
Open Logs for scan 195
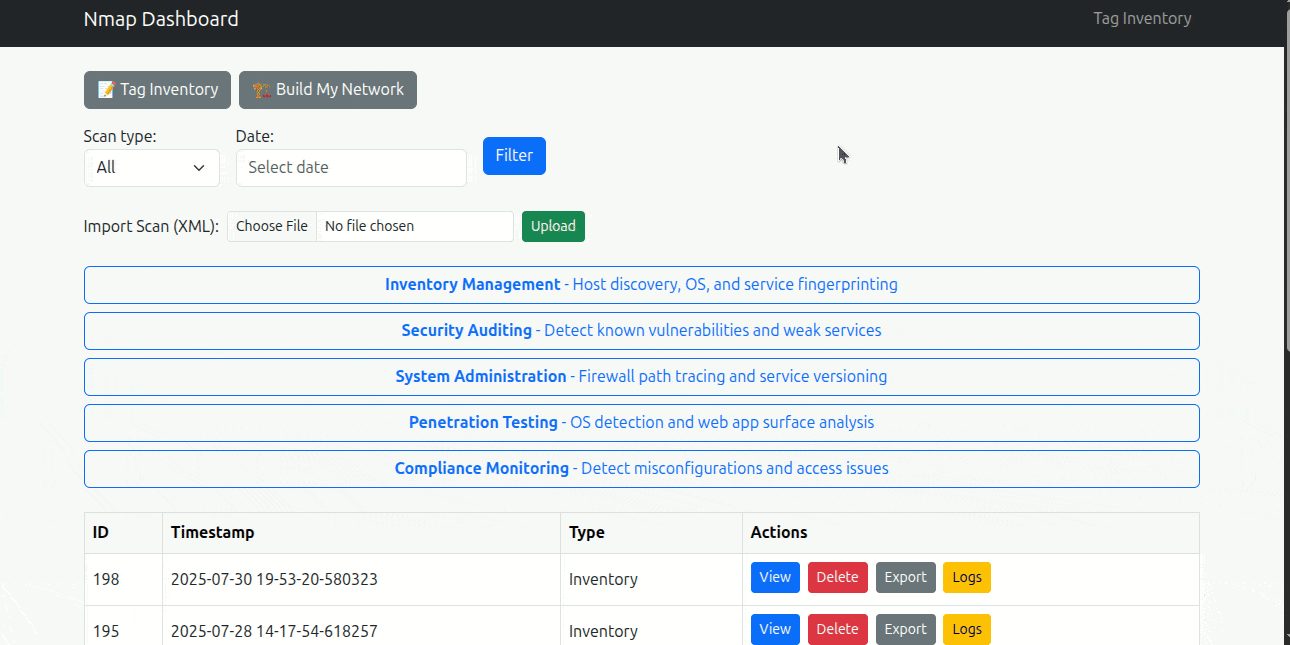click(x=966, y=629)
